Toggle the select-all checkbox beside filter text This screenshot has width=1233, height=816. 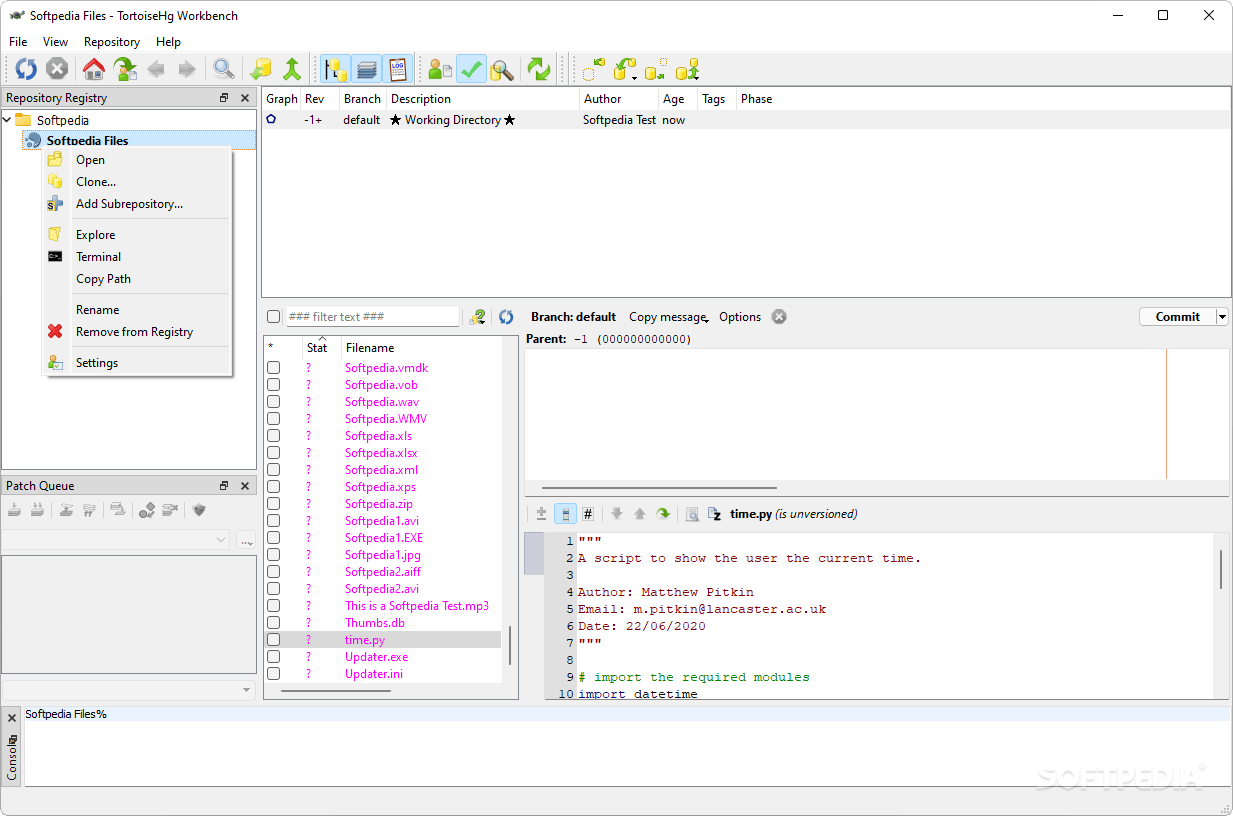(273, 317)
